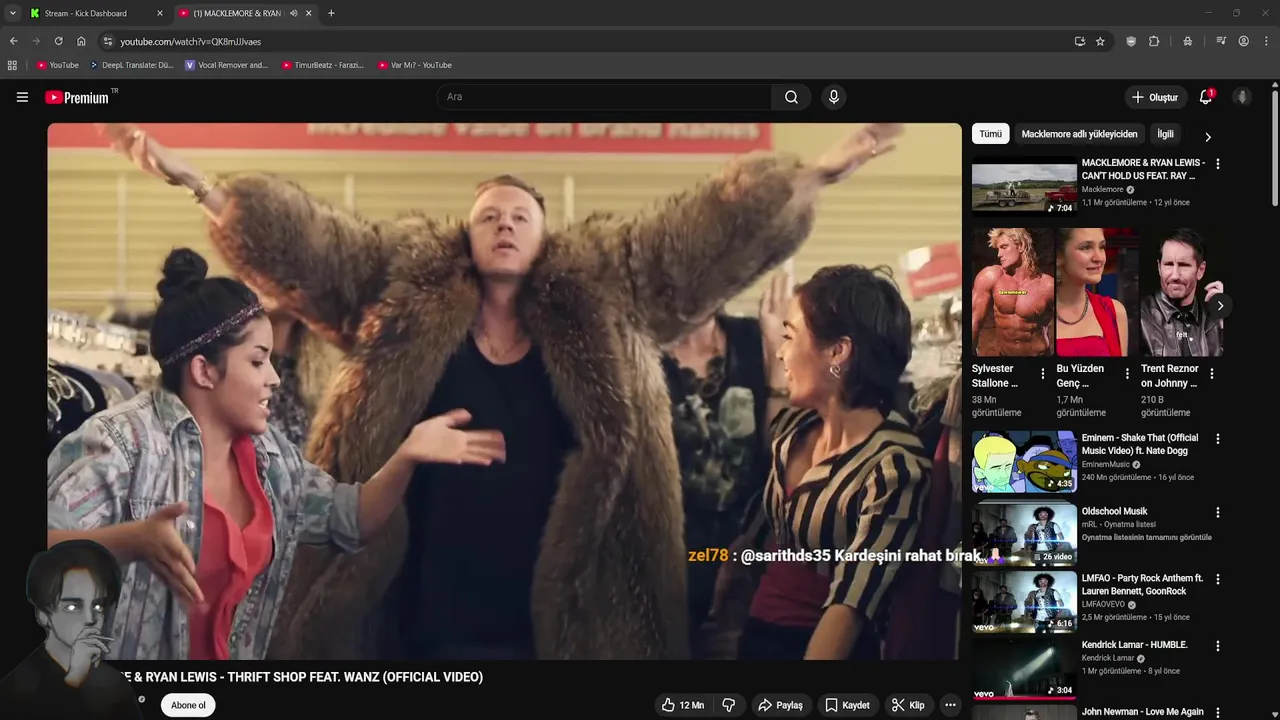Open Can't Hold Us video thumbnail
Screen dimensions: 1280x720
(1024, 185)
